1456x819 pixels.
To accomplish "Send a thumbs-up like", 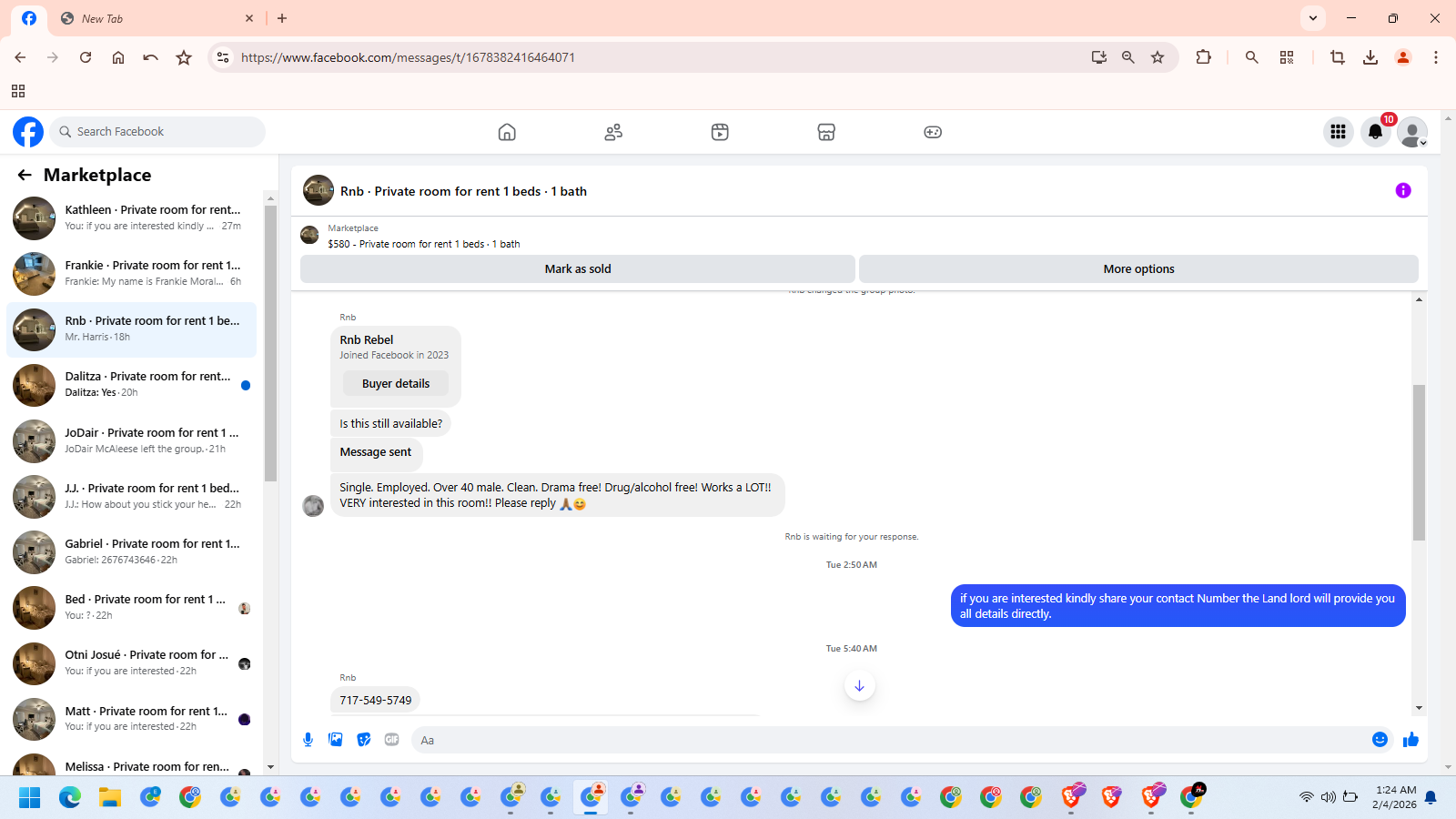I will 1410,740.
